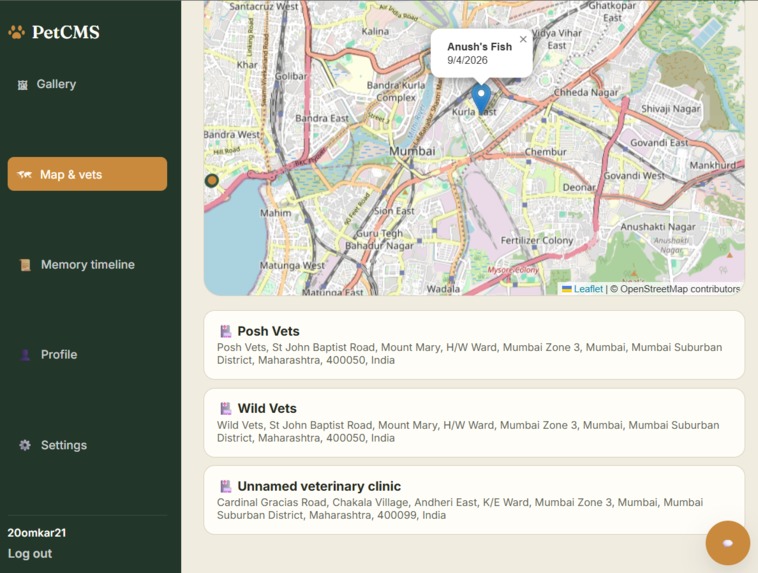Click the Unnamed veterinary clinic icon
The height and width of the screenshot is (573, 758).
click(226, 486)
